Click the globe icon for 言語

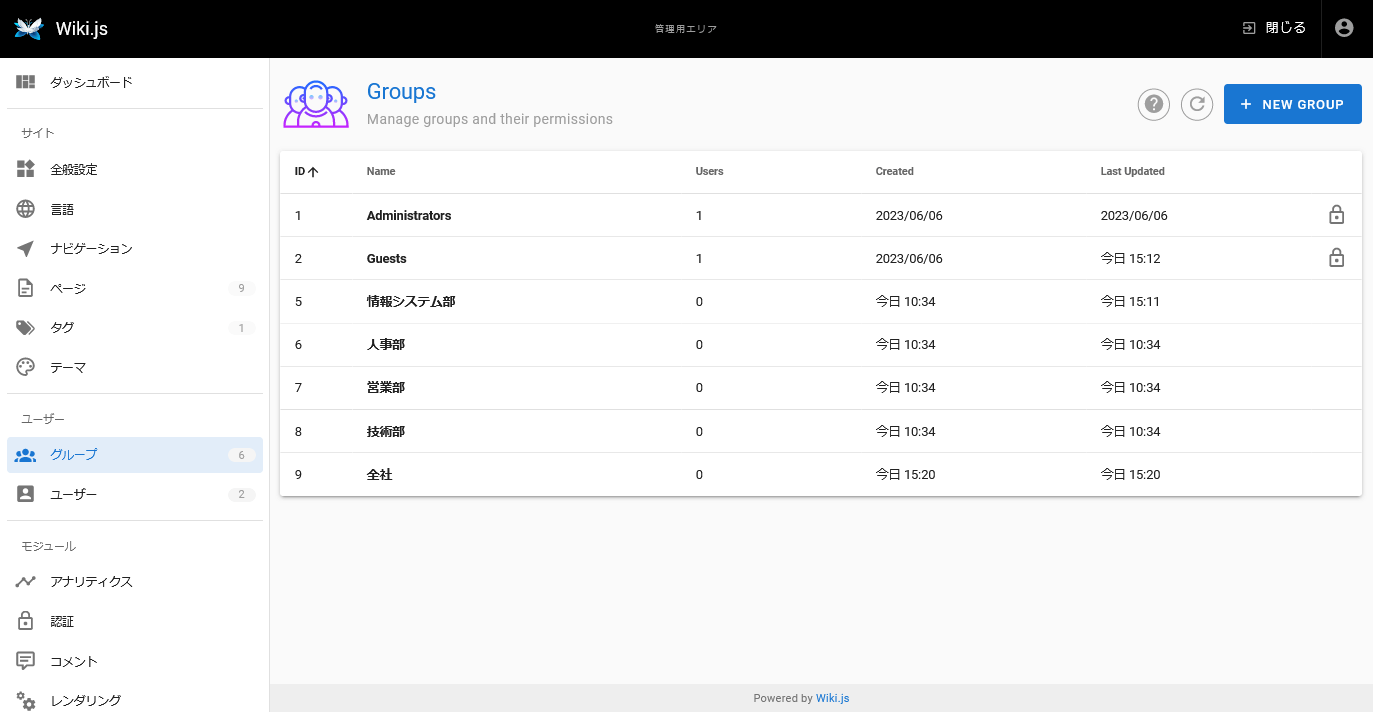coord(26,209)
